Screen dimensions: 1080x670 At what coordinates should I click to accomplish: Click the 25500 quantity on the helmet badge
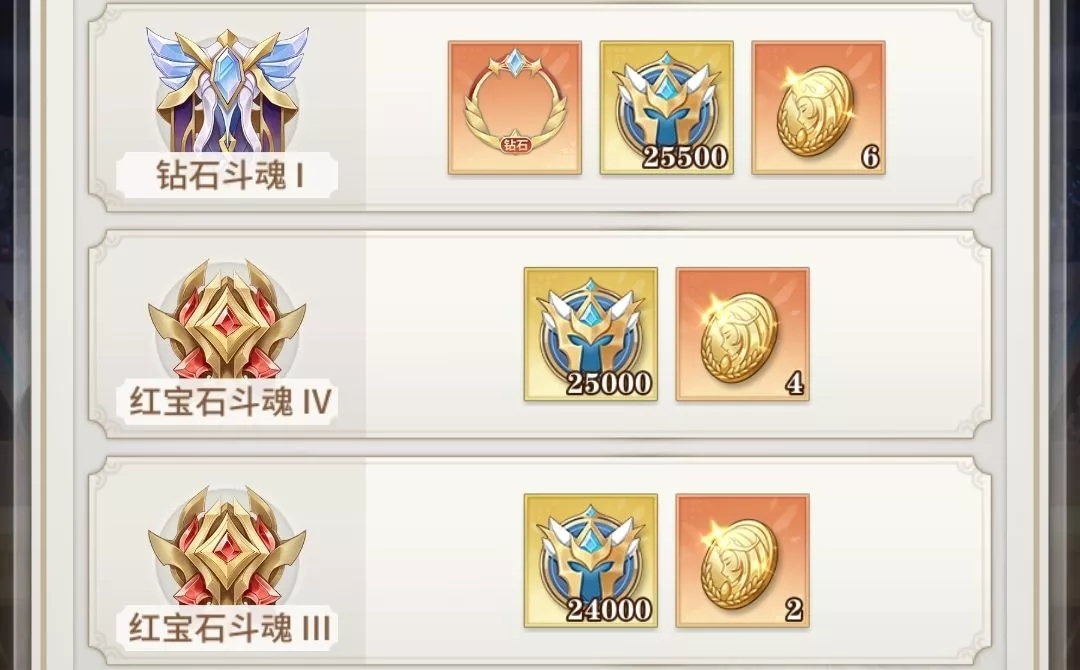click(685, 157)
